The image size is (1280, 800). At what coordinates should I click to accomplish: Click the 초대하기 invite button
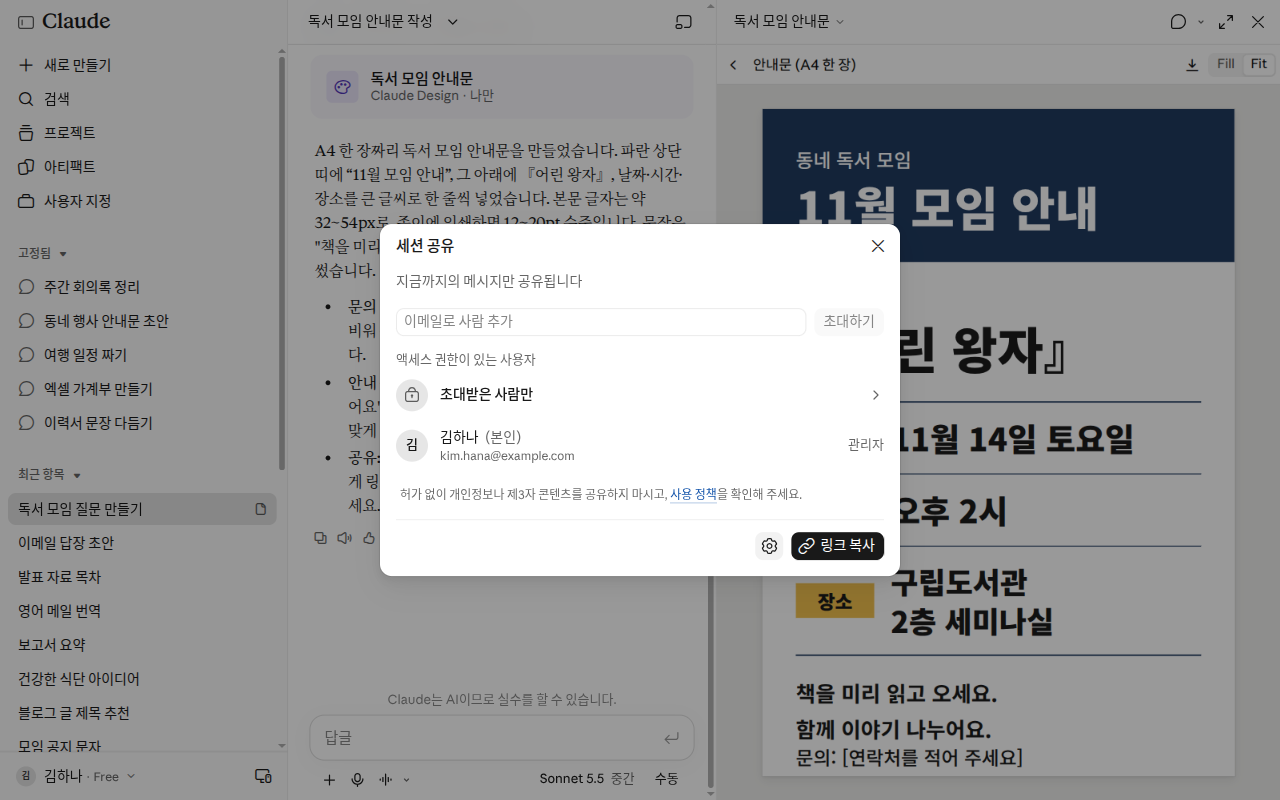coord(849,321)
